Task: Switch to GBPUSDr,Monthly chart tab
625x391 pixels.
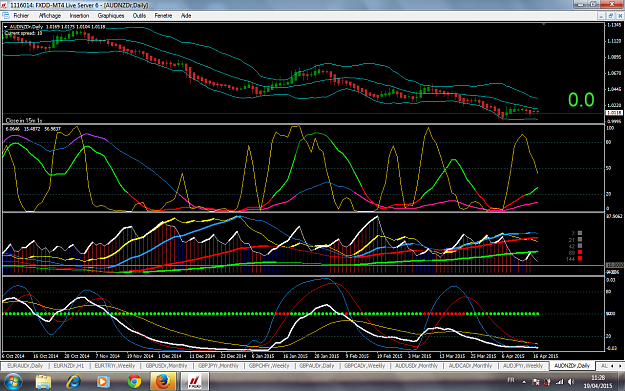Action: click(x=166, y=365)
